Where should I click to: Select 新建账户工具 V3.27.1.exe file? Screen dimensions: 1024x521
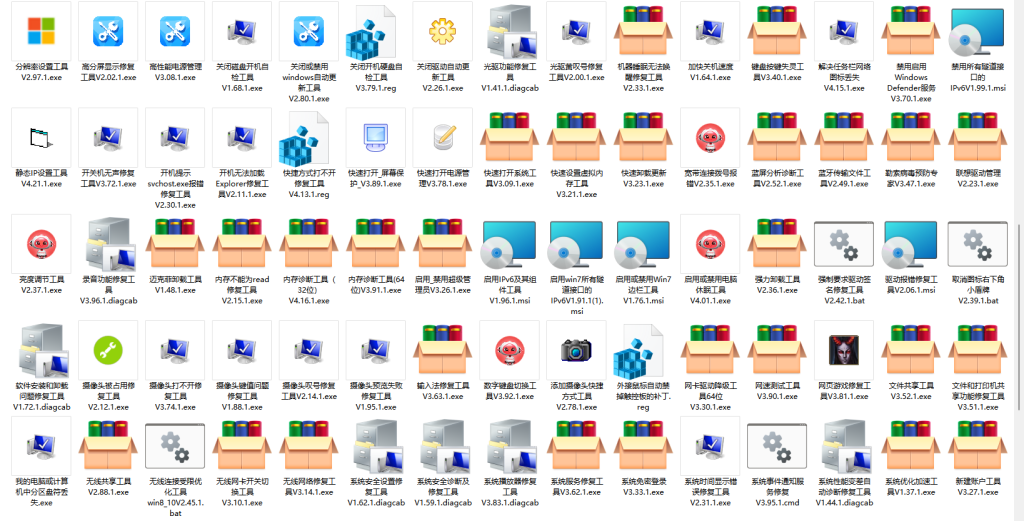tap(979, 446)
